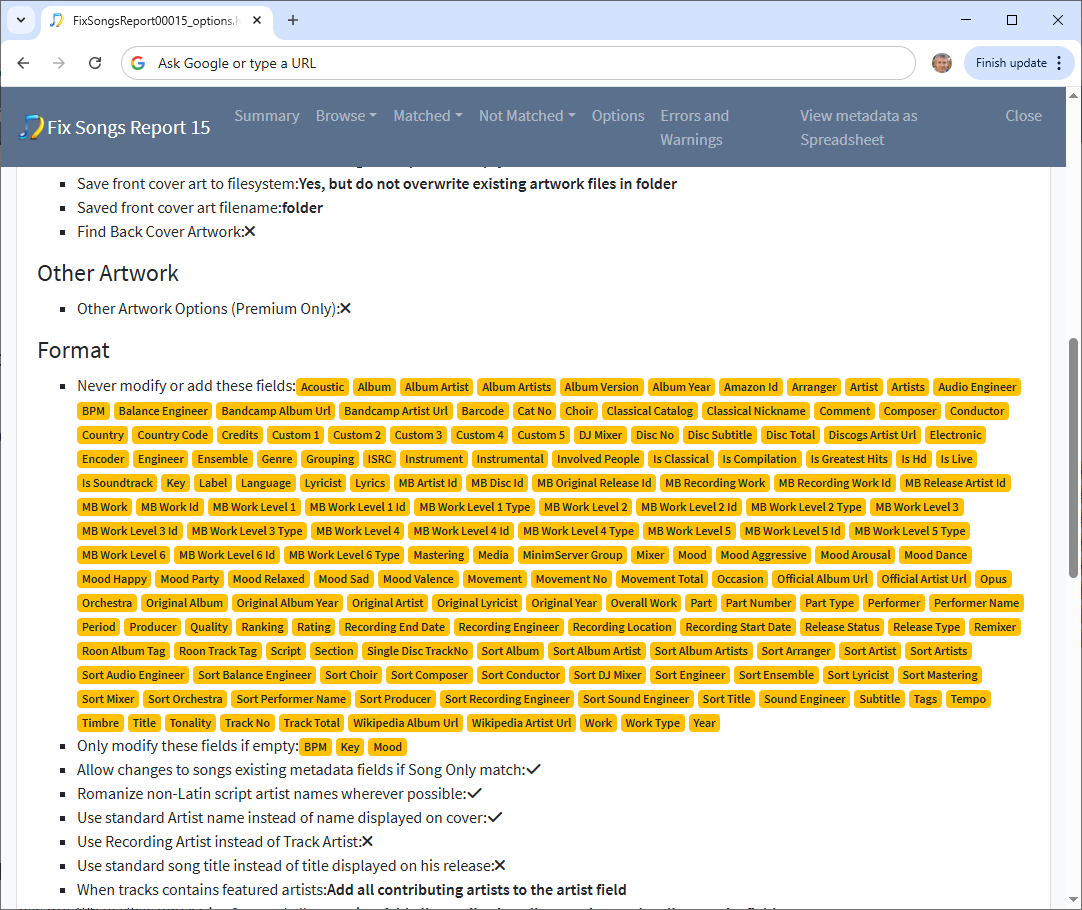
Task: Expand the Browse dropdown menu
Action: pyautogui.click(x=346, y=116)
